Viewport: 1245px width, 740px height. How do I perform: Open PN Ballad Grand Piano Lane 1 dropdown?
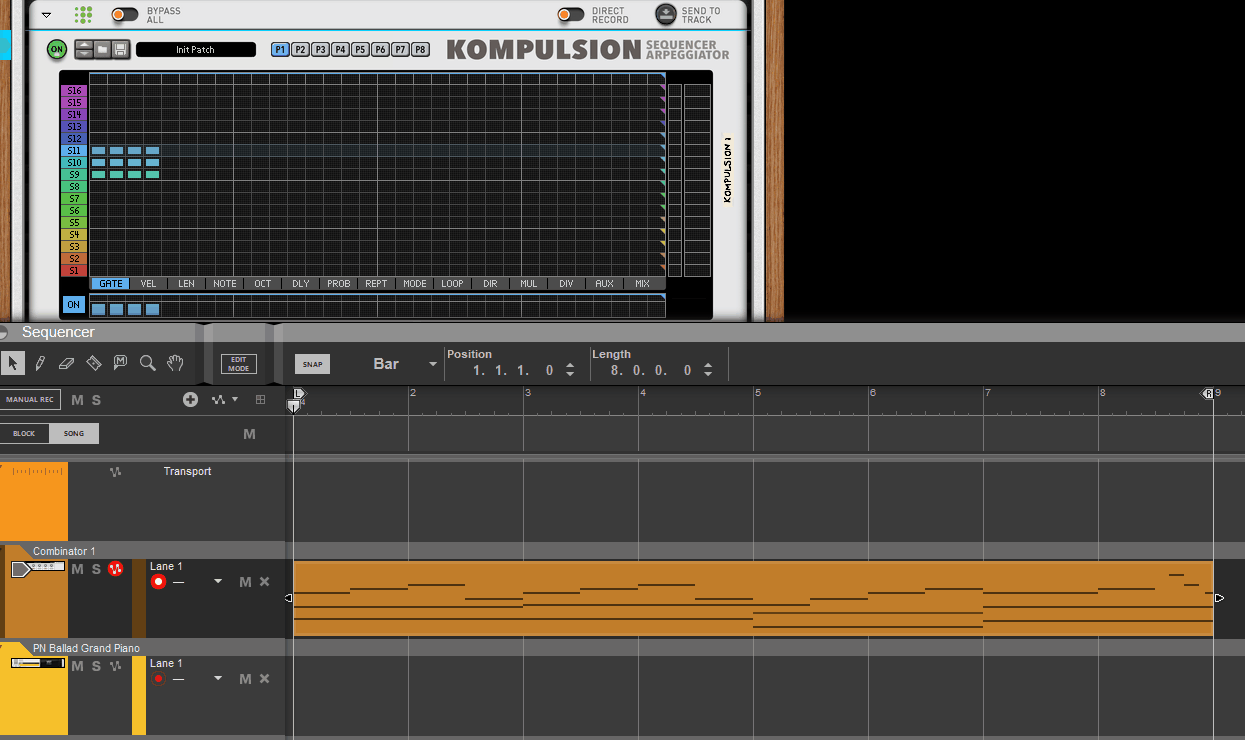(x=218, y=679)
